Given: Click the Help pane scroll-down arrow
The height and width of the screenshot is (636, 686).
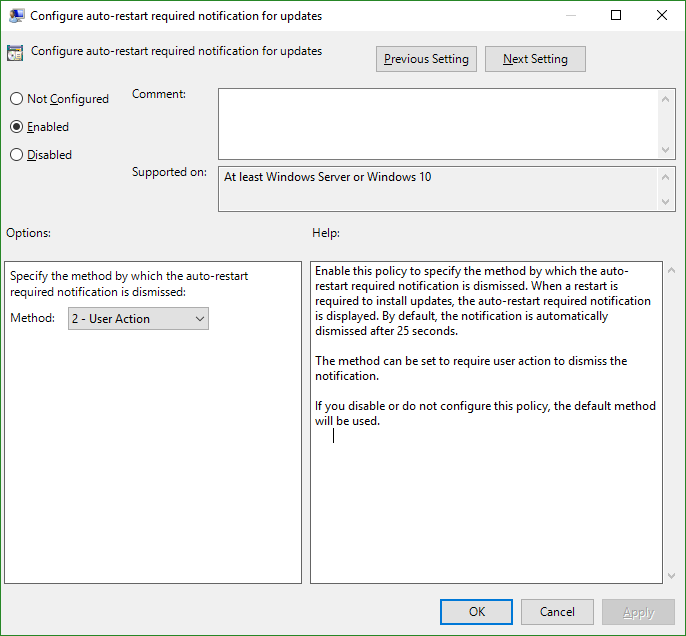Looking at the screenshot, I should pos(671,576).
